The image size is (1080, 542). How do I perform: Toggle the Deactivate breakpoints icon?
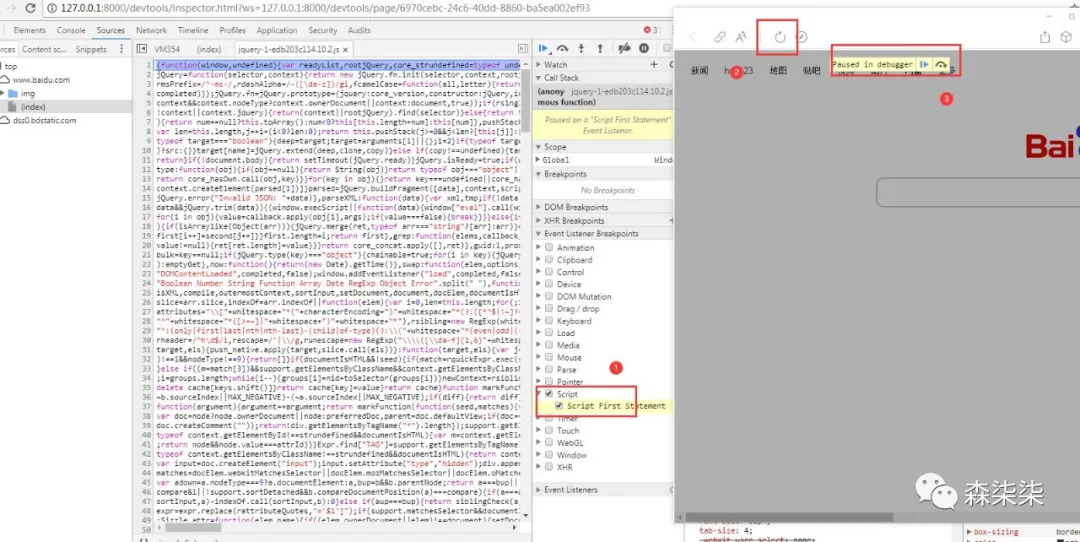pos(624,48)
